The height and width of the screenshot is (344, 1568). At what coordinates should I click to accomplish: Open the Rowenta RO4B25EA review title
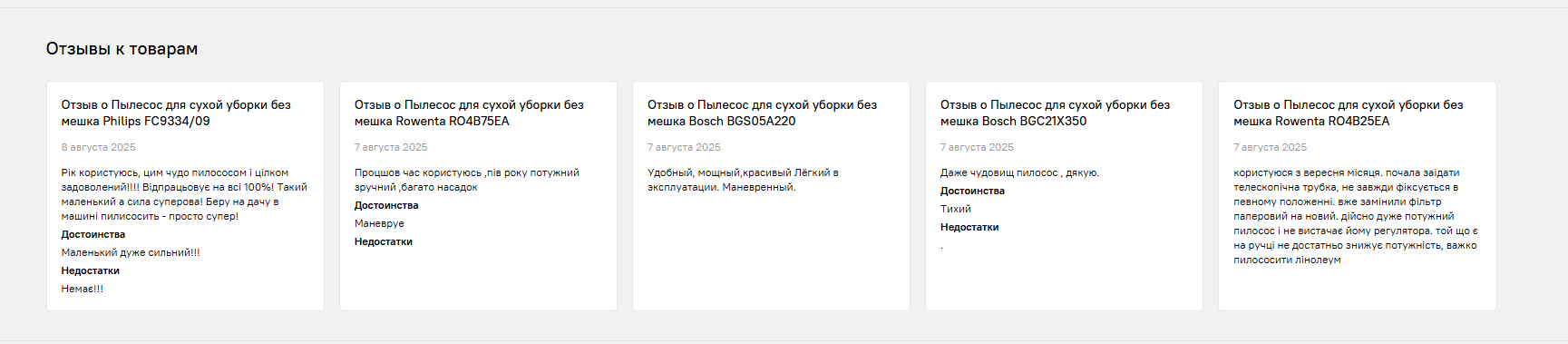(1348, 113)
